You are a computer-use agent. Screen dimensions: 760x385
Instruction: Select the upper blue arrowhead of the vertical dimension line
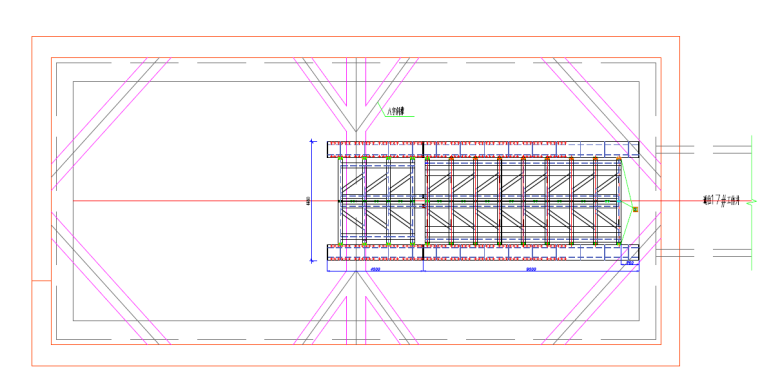(x=313, y=142)
